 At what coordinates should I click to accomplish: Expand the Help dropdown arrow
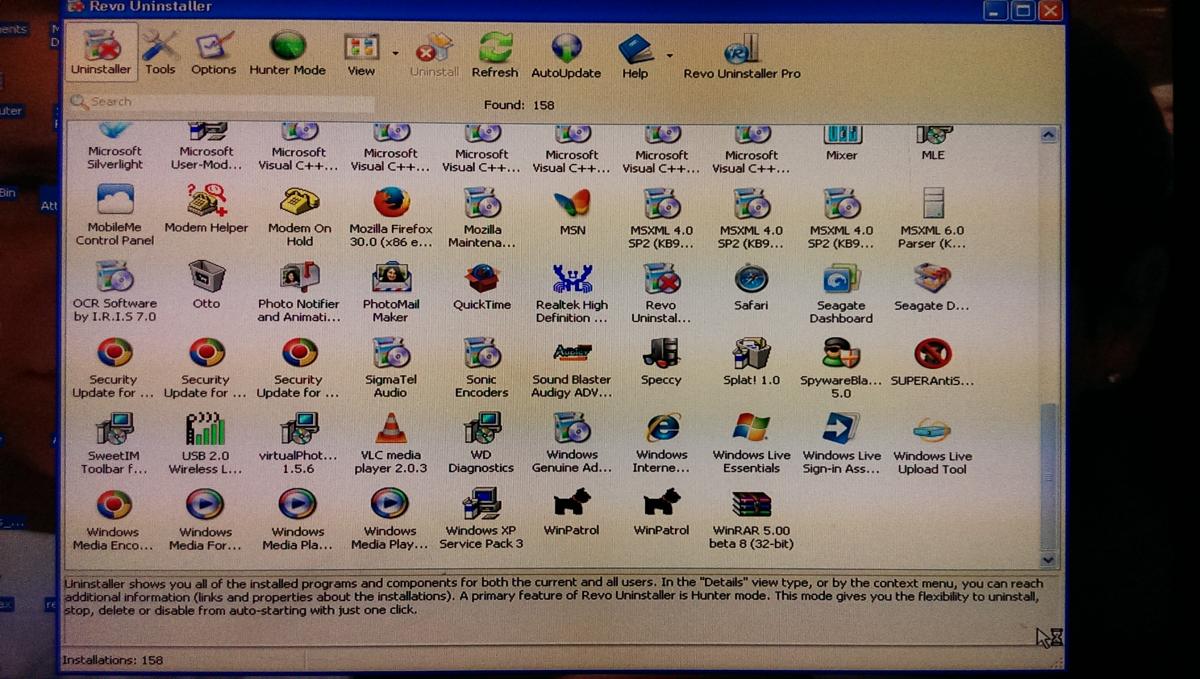(x=669, y=55)
